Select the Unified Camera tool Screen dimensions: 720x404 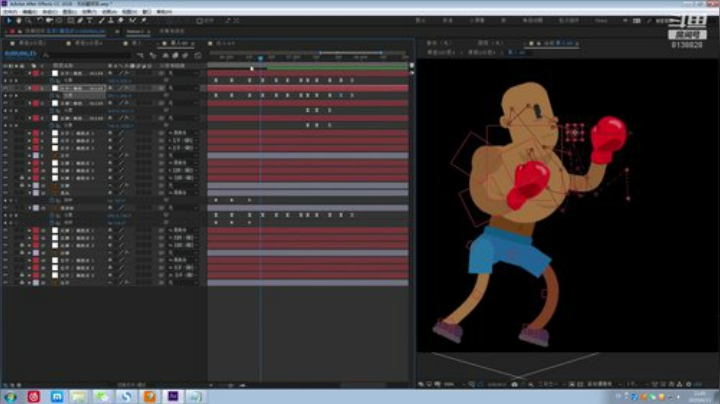pos(49,21)
